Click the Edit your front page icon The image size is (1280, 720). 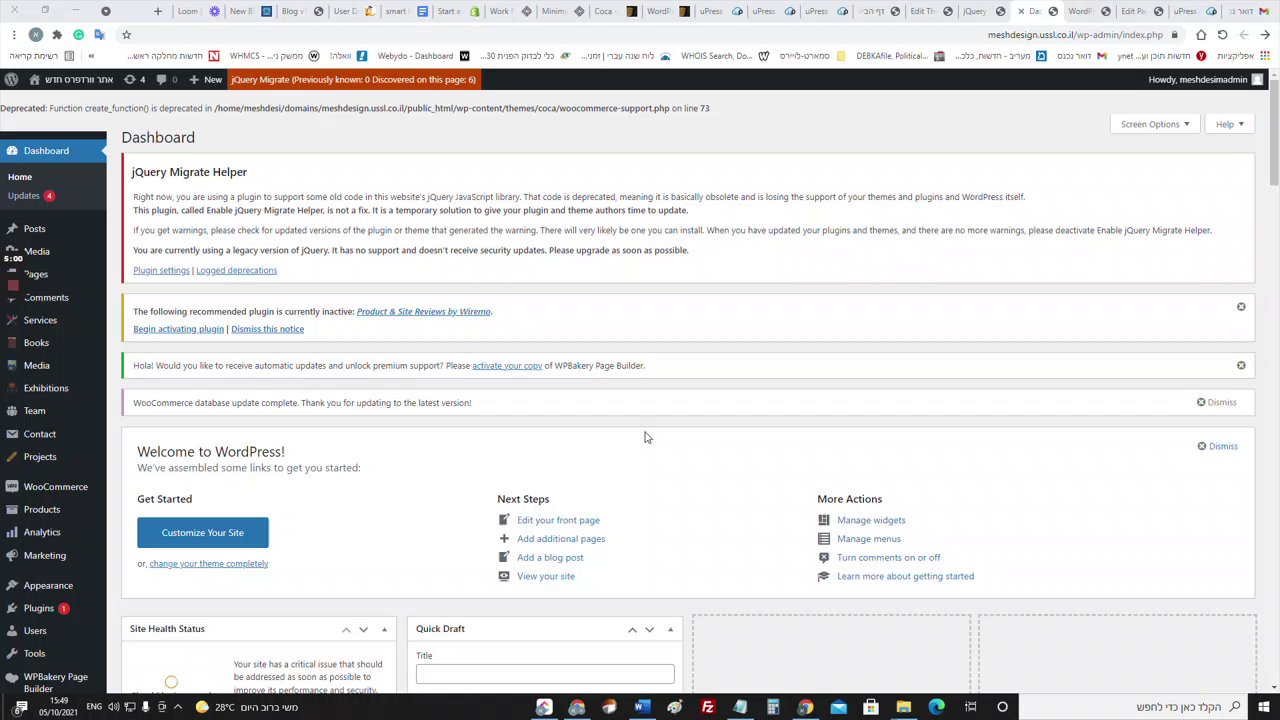(504, 520)
